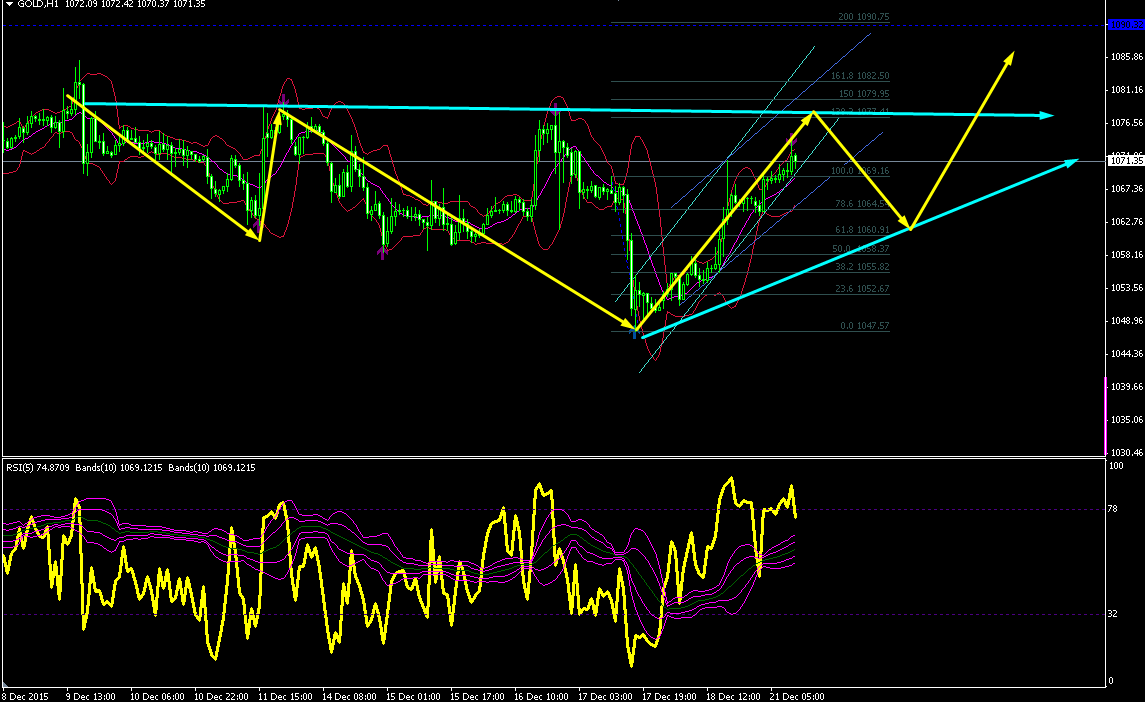Click the 15 Dec 17:00 time label
1145x702 pixels.
pos(478,697)
